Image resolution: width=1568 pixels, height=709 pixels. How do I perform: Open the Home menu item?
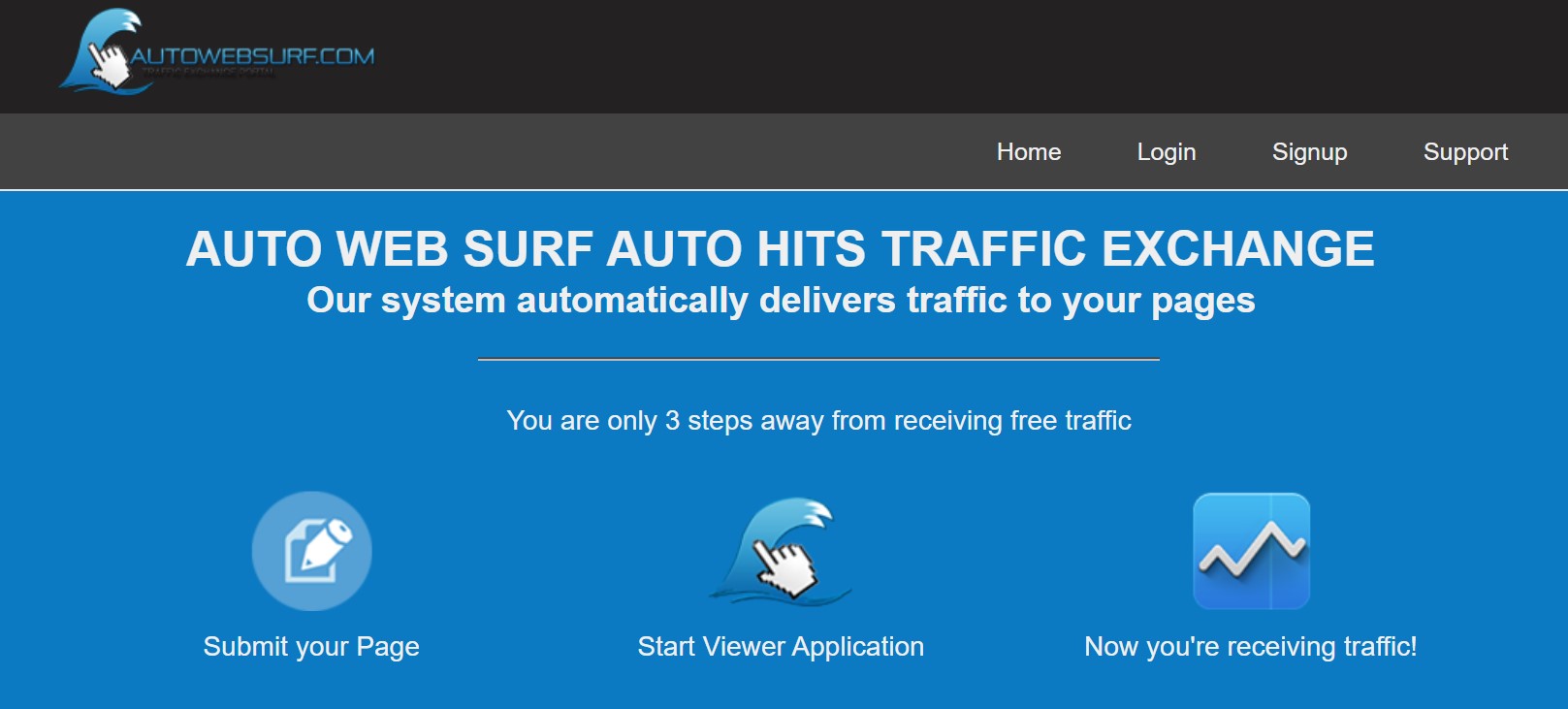click(x=1029, y=152)
